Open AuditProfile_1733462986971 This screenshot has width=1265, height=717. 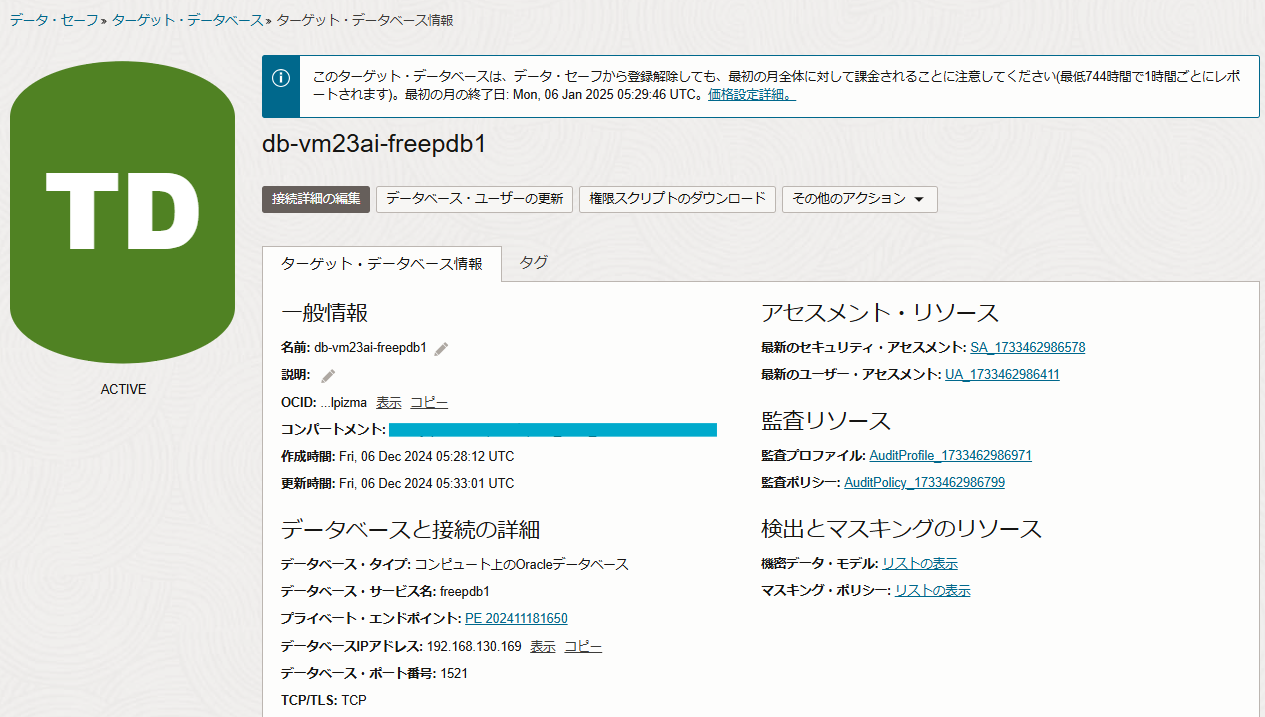(x=950, y=455)
